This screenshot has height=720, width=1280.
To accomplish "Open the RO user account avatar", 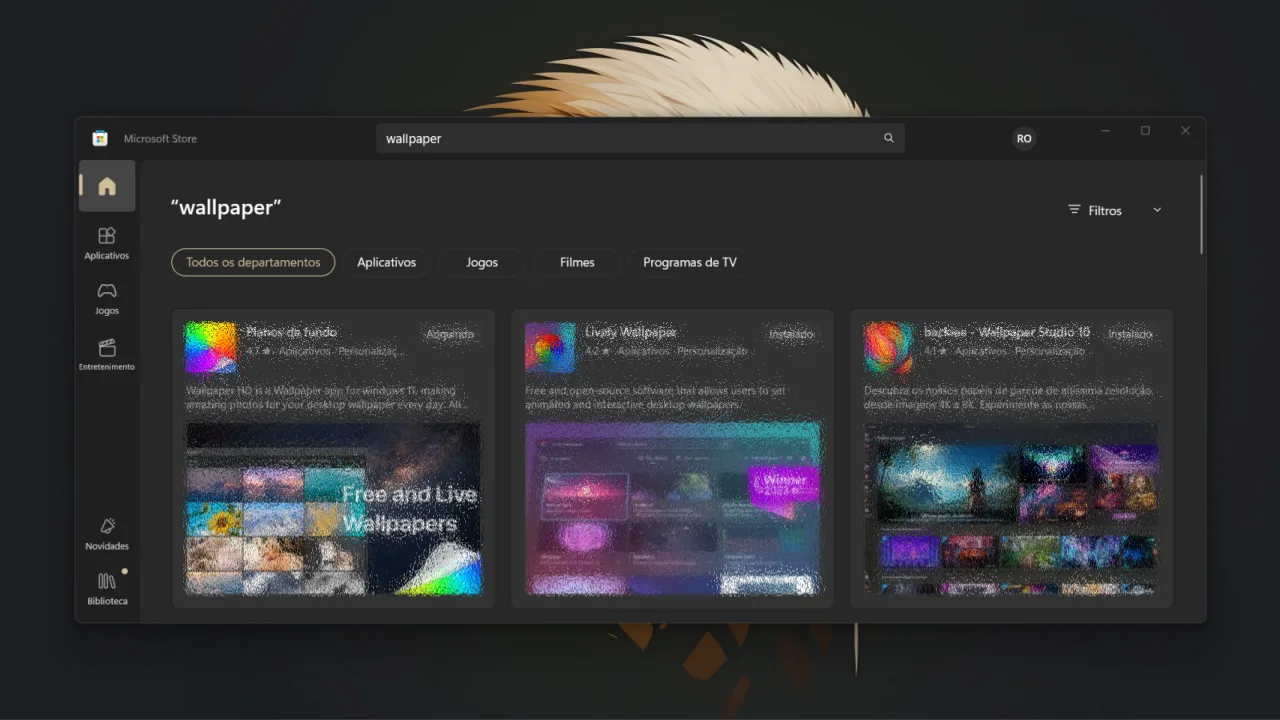I will [x=1024, y=138].
